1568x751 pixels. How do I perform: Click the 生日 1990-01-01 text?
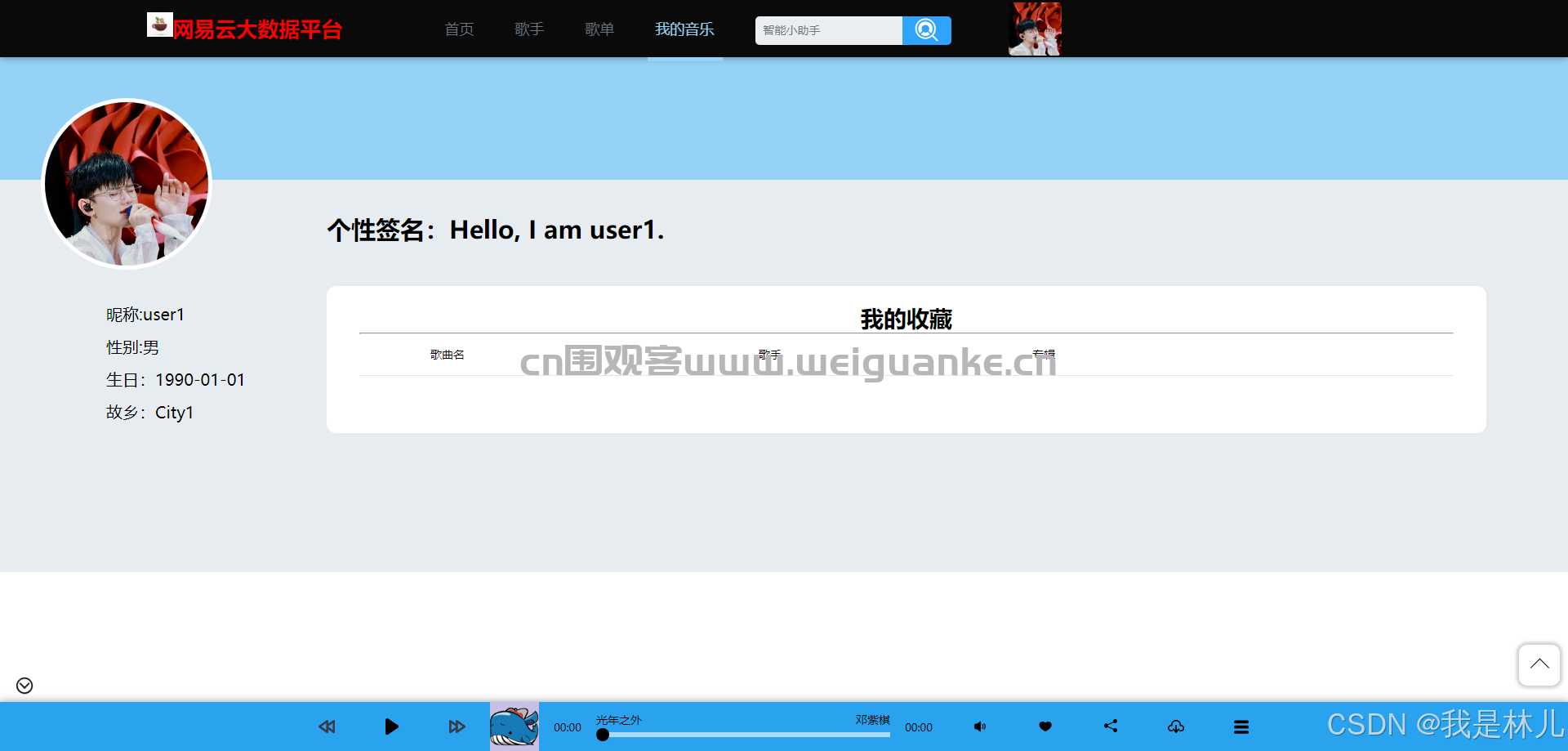(x=176, y=380)
